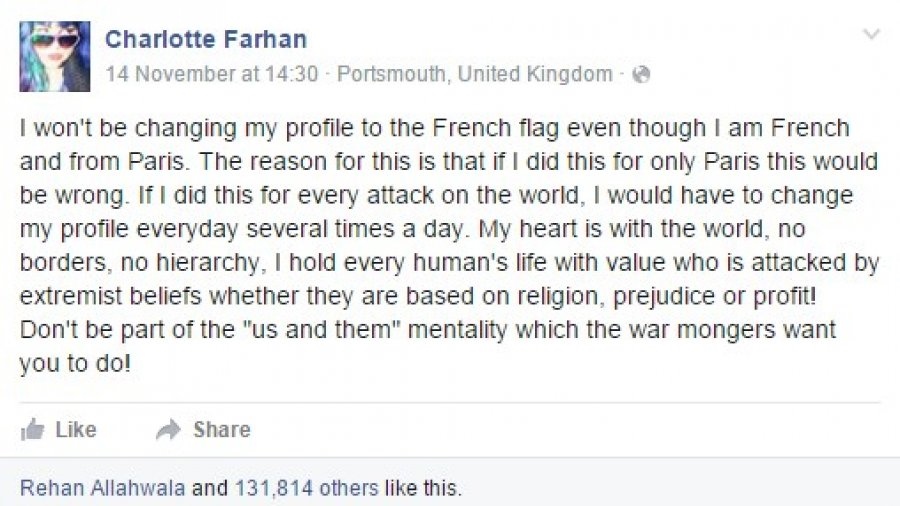Expand the post options chevron
900x506 pixels.
tap(871, 35)
